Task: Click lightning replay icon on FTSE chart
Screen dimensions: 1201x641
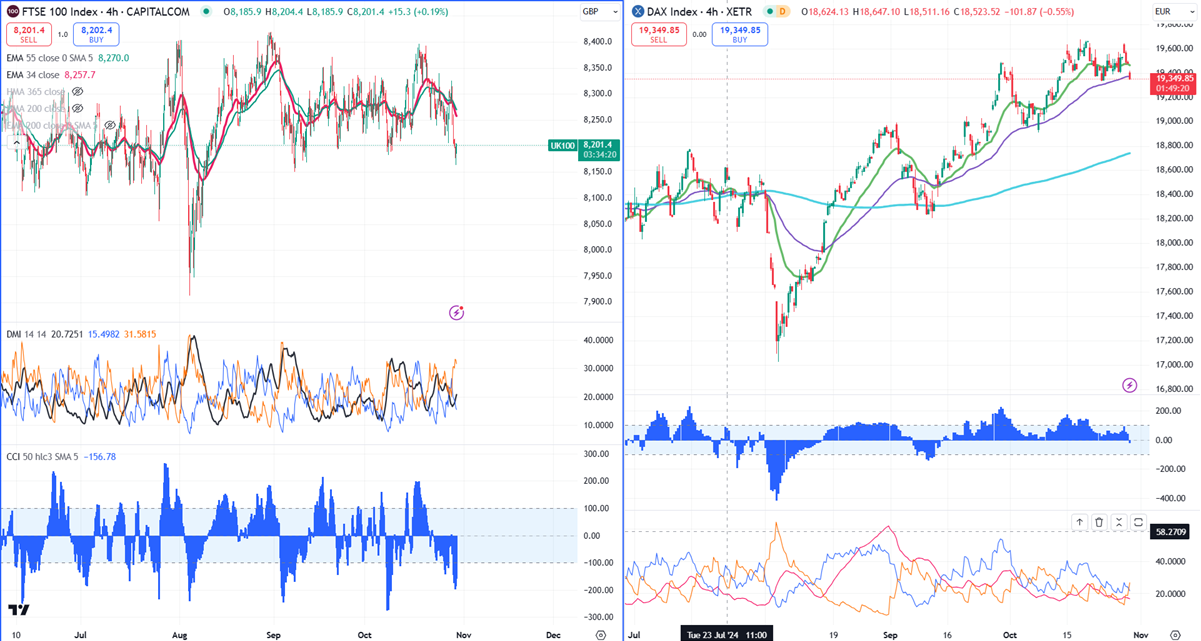Action: [x=457, y=312]
